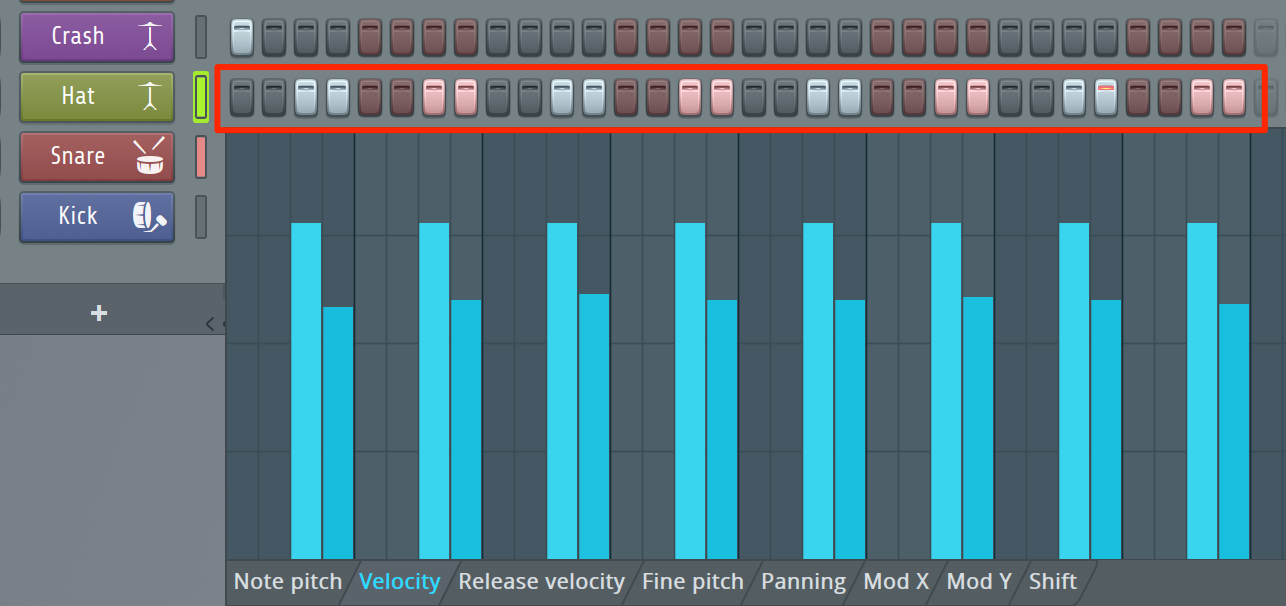Open the Mod Y tab

[x=979, y=581]
